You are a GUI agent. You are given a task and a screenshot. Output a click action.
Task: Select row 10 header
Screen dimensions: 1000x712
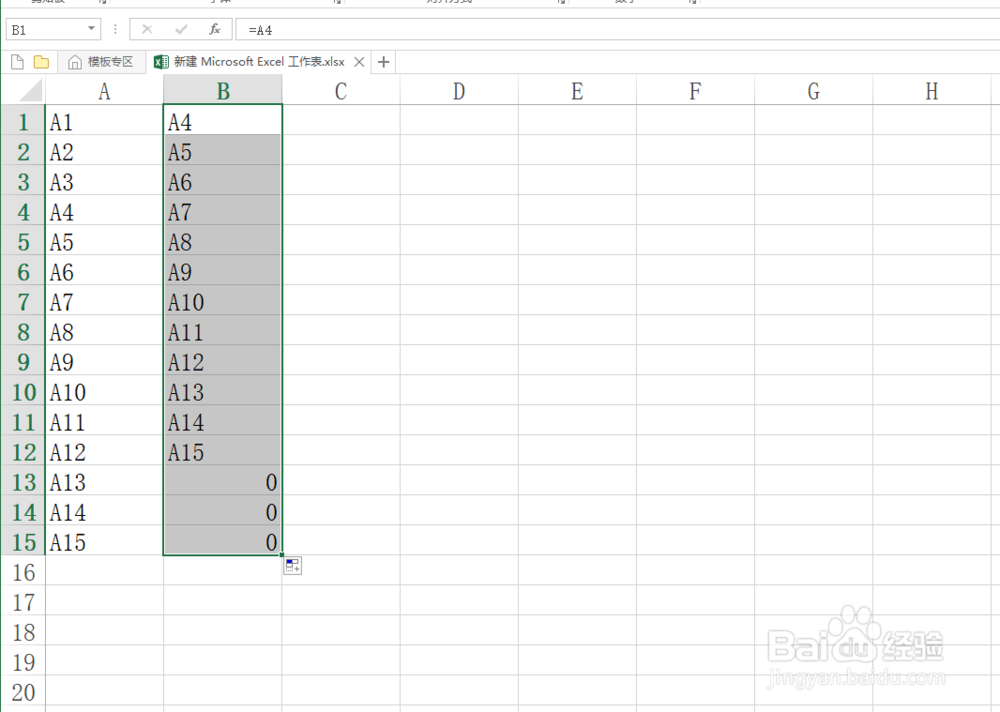pyautogui.click(x=23, y=390)
